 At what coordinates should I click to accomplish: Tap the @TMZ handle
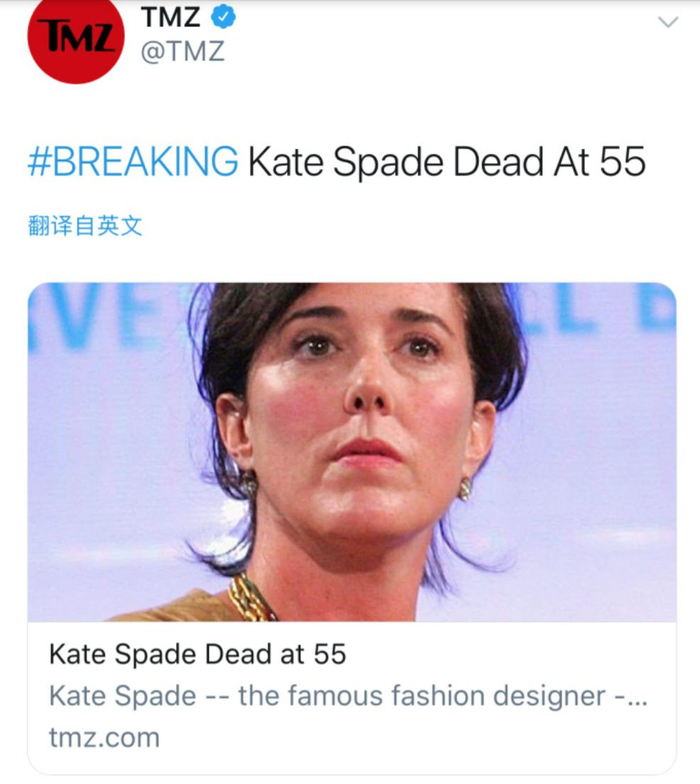tap(183, 52)
